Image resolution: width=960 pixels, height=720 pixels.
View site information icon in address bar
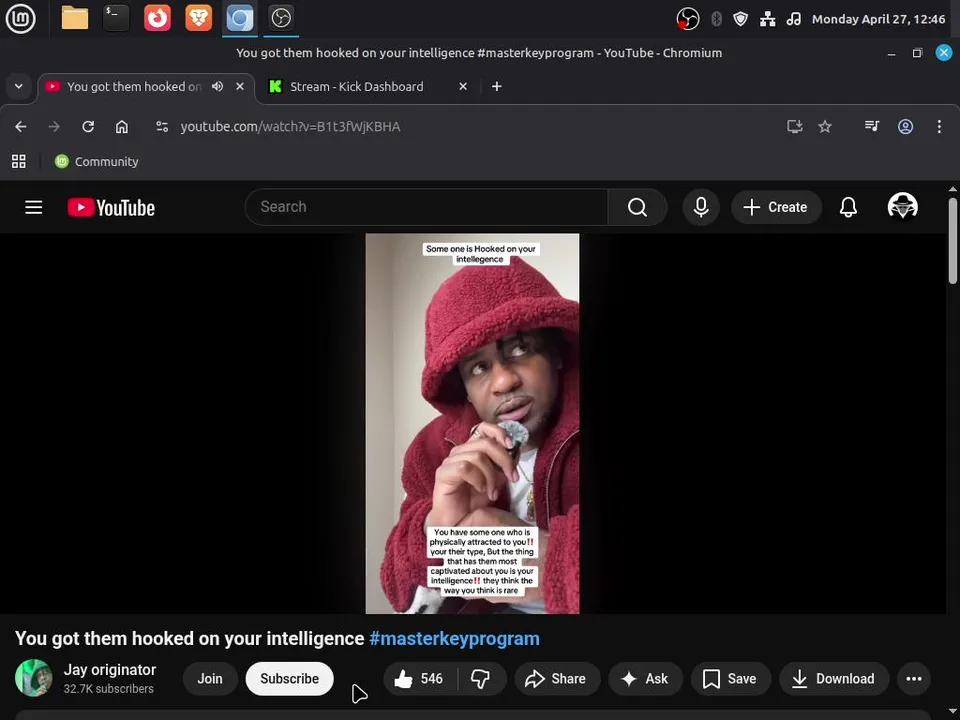point(162,127)
